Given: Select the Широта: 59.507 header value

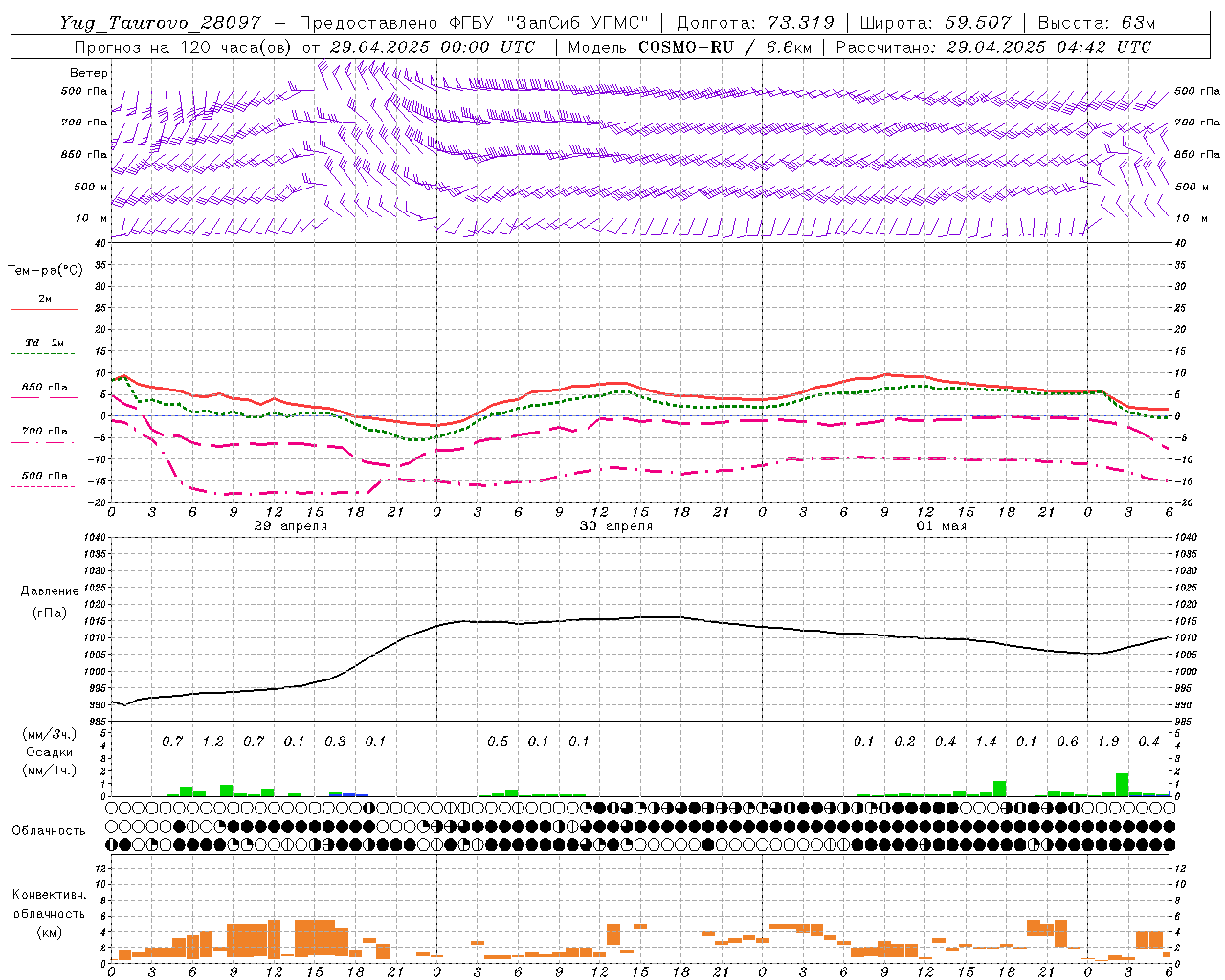Looking at the screenshot, I should (935, 24).
